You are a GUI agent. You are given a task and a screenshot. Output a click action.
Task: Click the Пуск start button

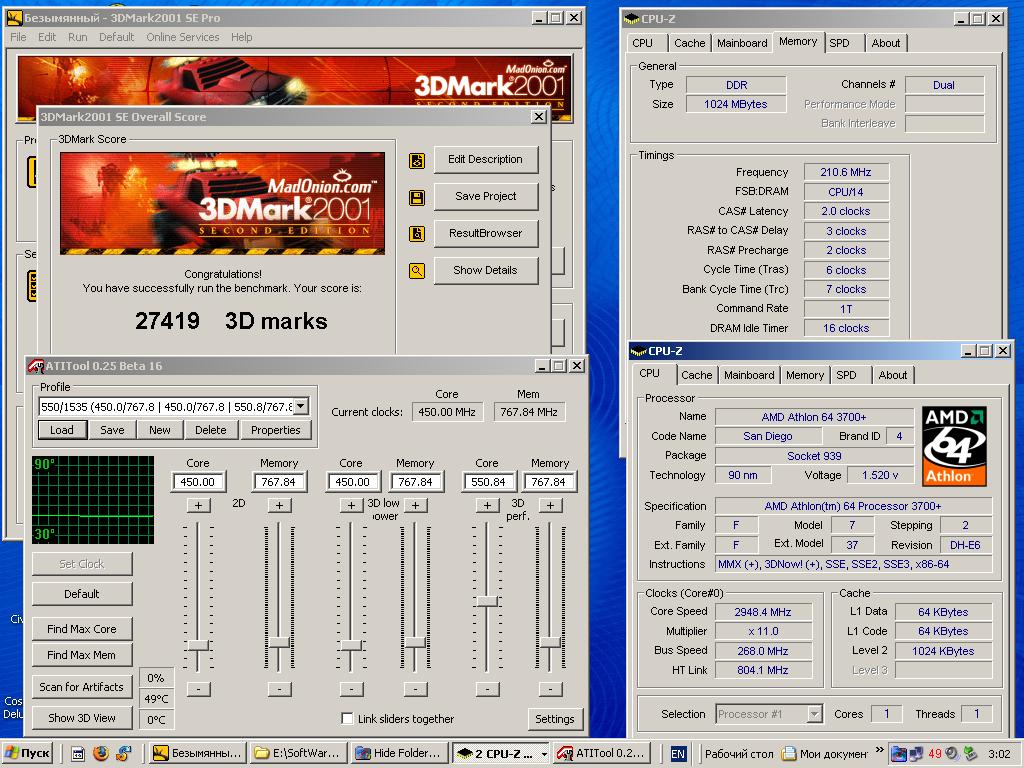tap(27, 753)
